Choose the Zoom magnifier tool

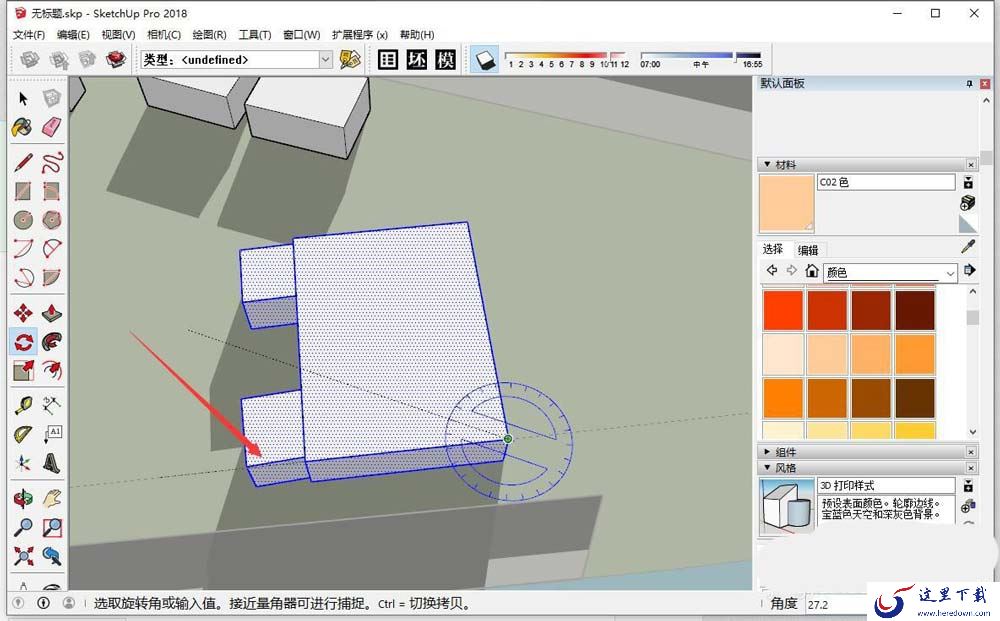pos(24,527)
